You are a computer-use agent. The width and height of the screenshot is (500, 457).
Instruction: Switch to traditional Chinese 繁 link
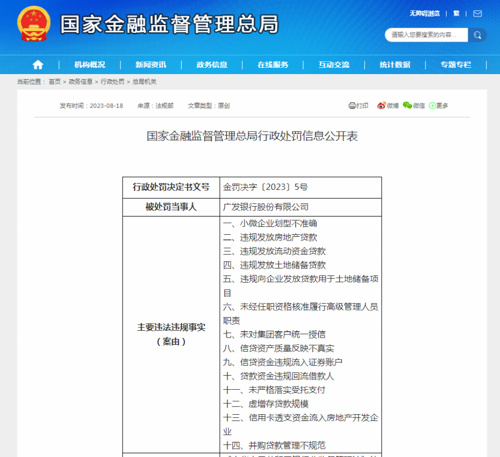456,13
